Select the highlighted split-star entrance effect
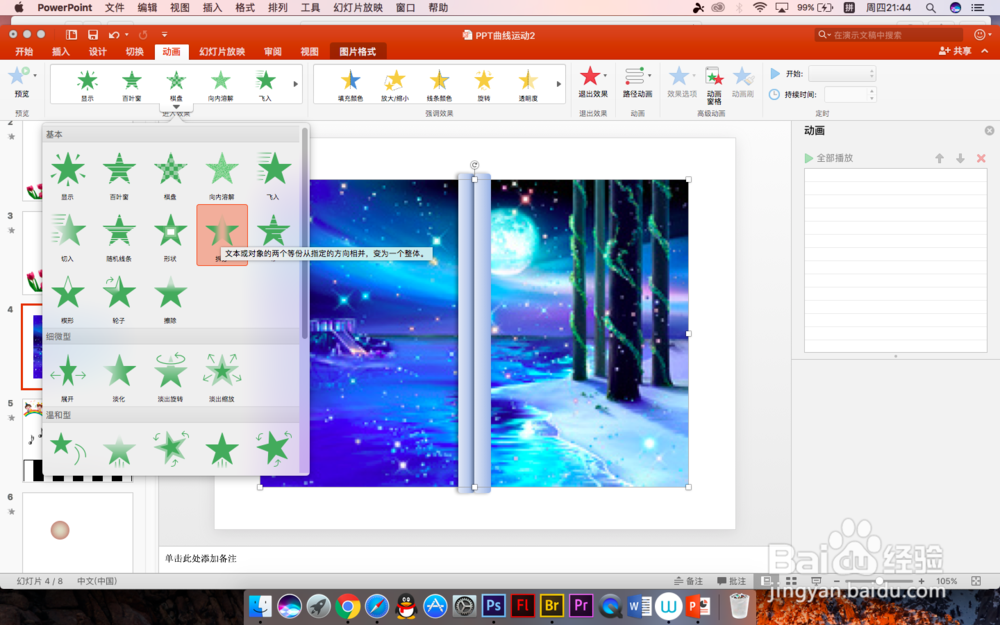 tap(222, 235)
